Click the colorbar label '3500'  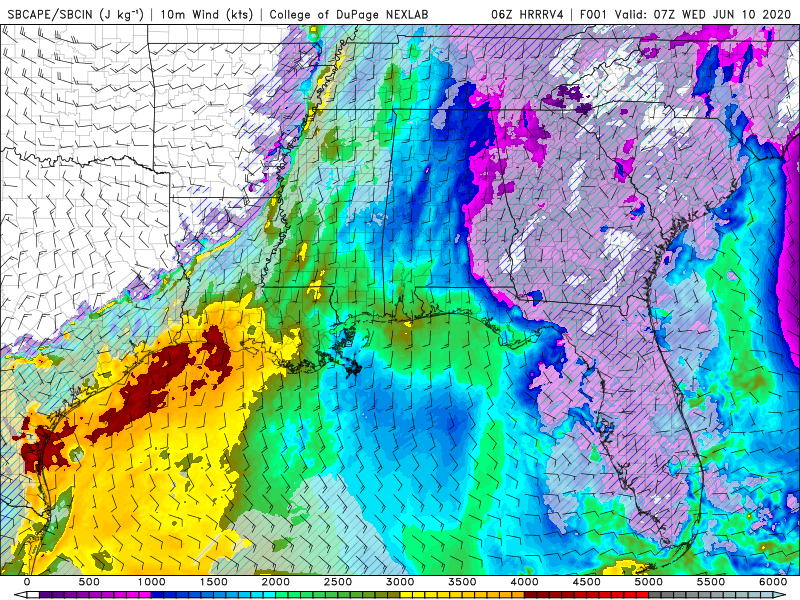click(x=463, y=582)
